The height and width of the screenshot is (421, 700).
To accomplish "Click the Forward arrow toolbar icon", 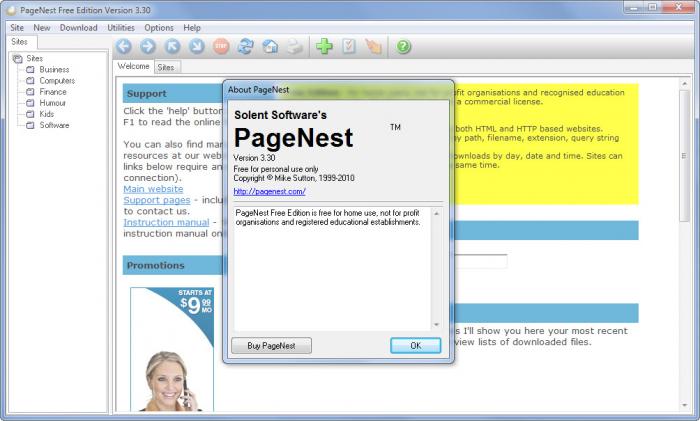I will click(x=148, y=46).
